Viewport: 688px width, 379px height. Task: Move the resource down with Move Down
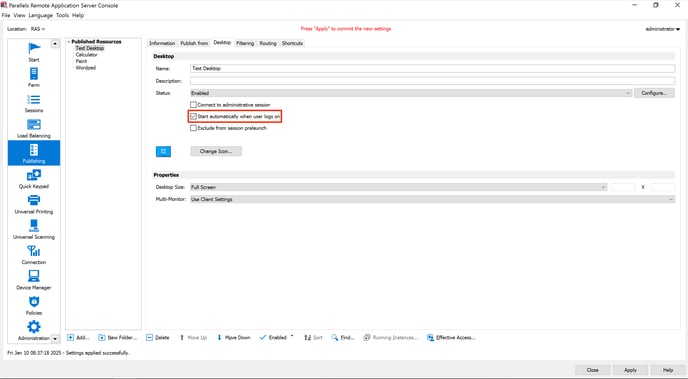click(233, 337)
